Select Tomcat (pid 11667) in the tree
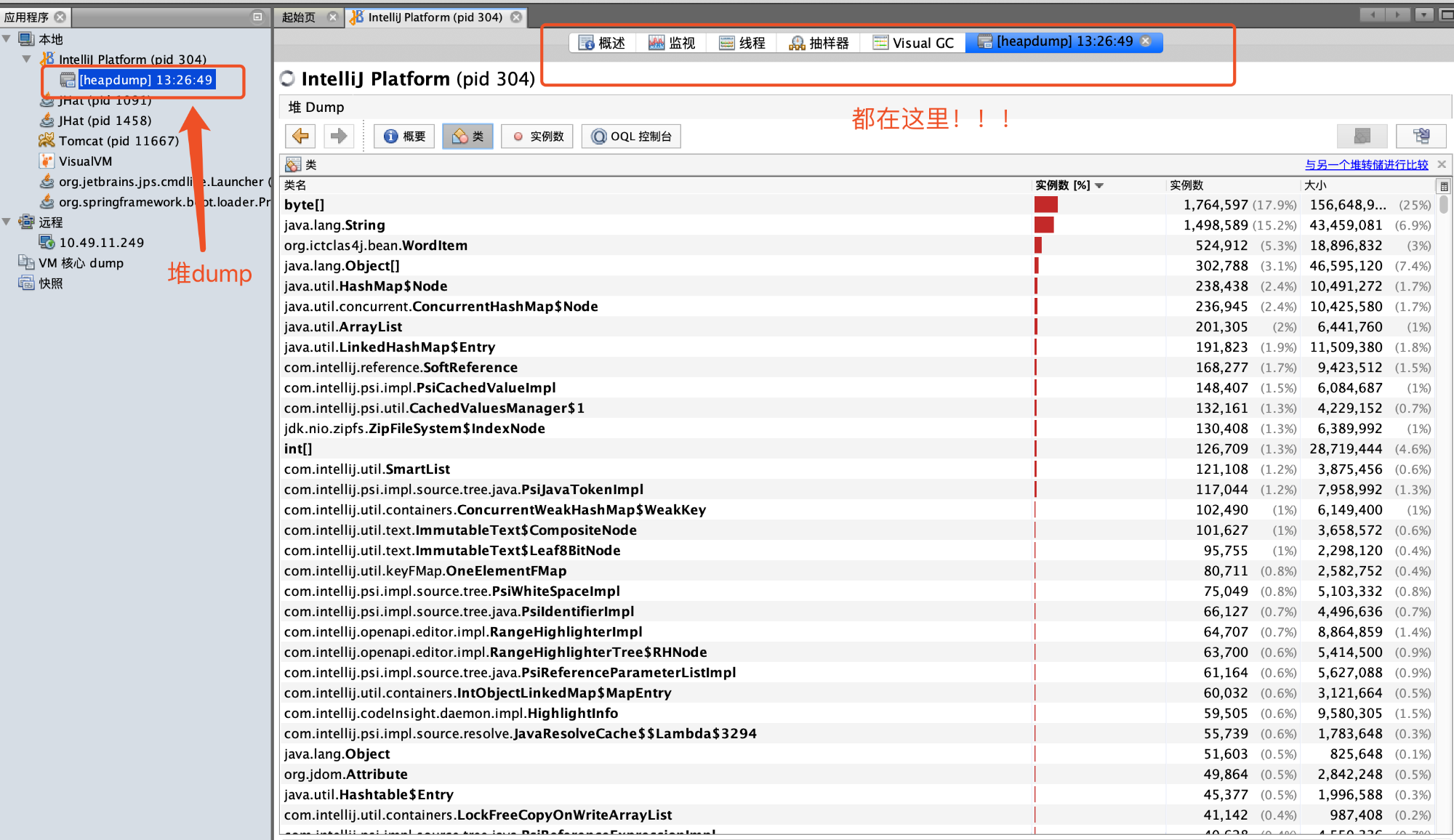This screenshot has height=840, width=1454. click(119, 141)
